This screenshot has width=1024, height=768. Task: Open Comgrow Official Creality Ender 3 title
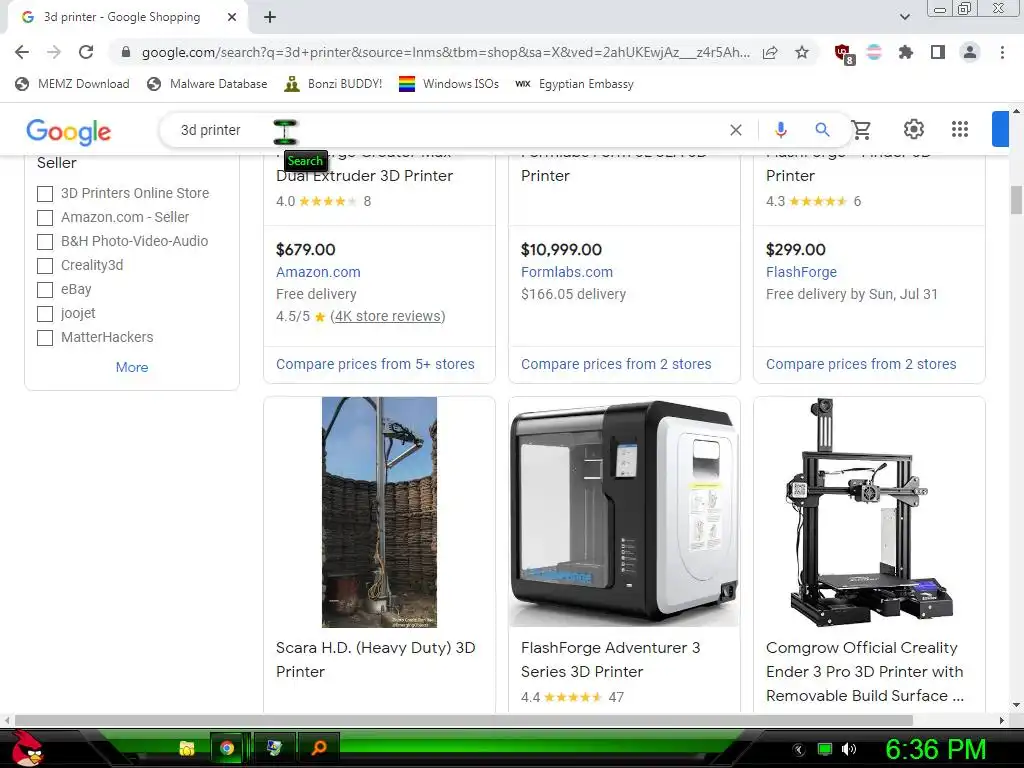pyautogui.click(x=865, y=671)
